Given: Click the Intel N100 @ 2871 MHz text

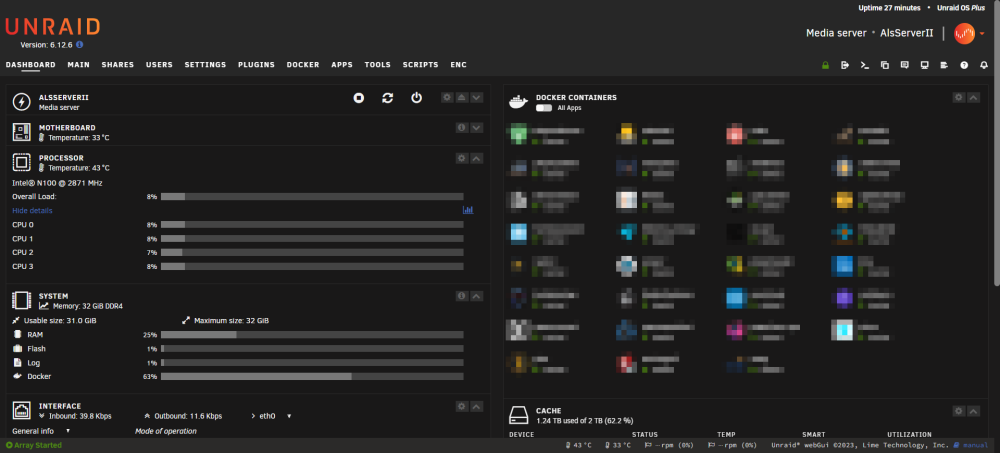Looking at the screenshot, I should pyautogui.click(x=57, y=183).
